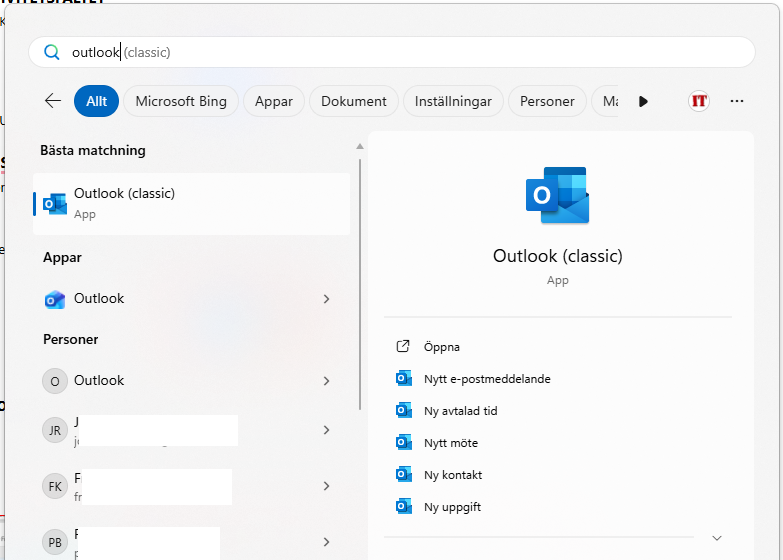Show more filters with the play arrow

[643, 101]
